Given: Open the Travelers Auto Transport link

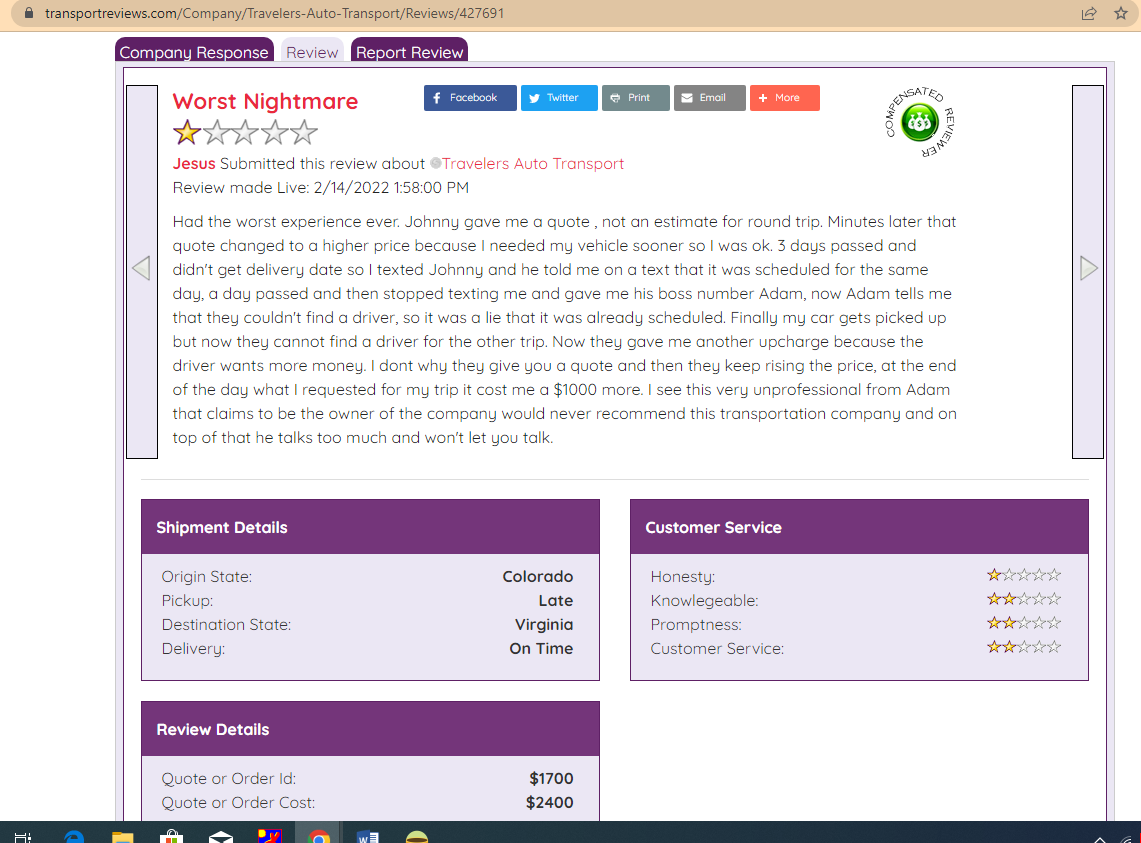Looking at the screenshot, I should [x=533, y=163].
